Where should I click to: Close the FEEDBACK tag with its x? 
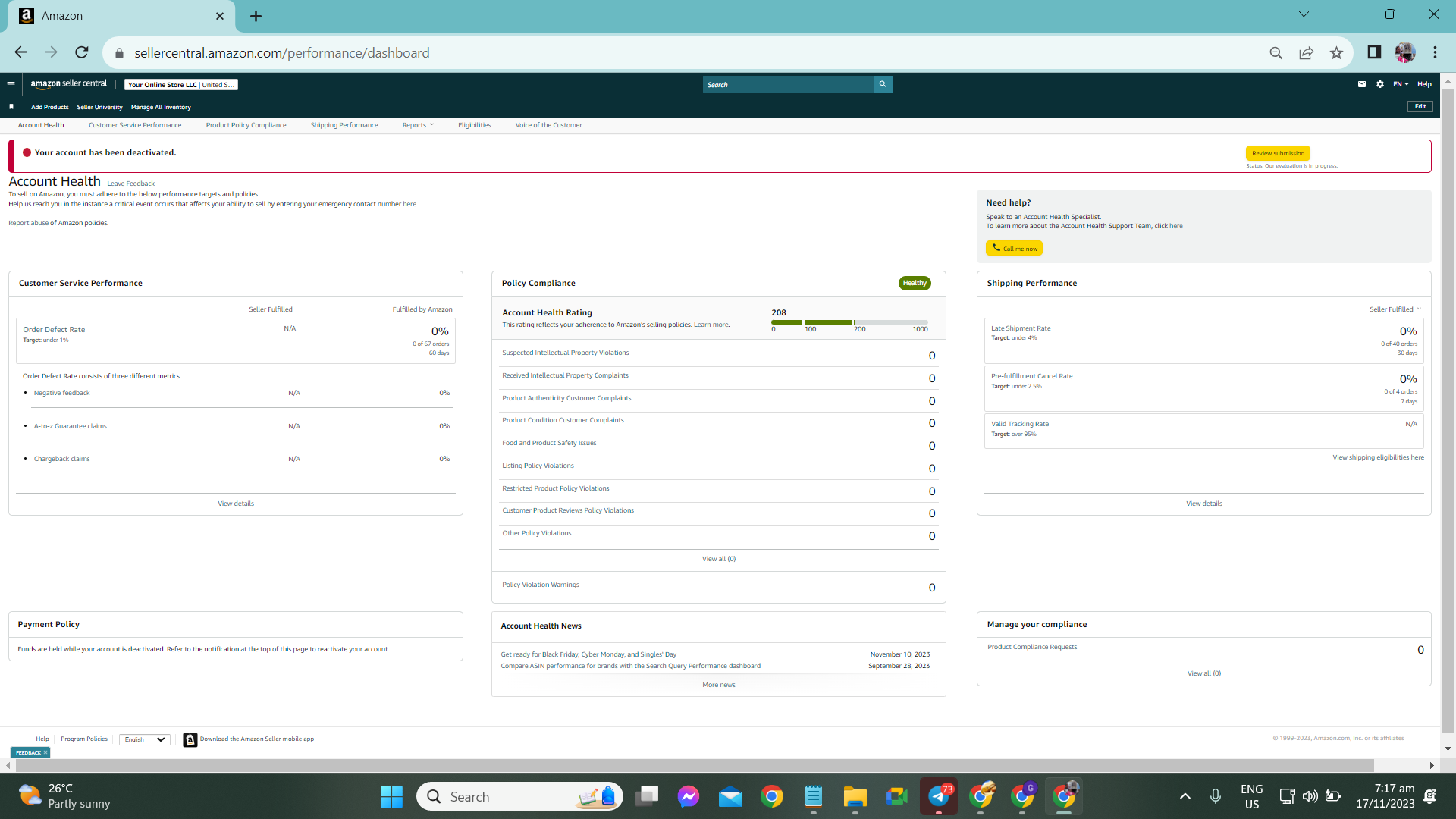[45, 752]
